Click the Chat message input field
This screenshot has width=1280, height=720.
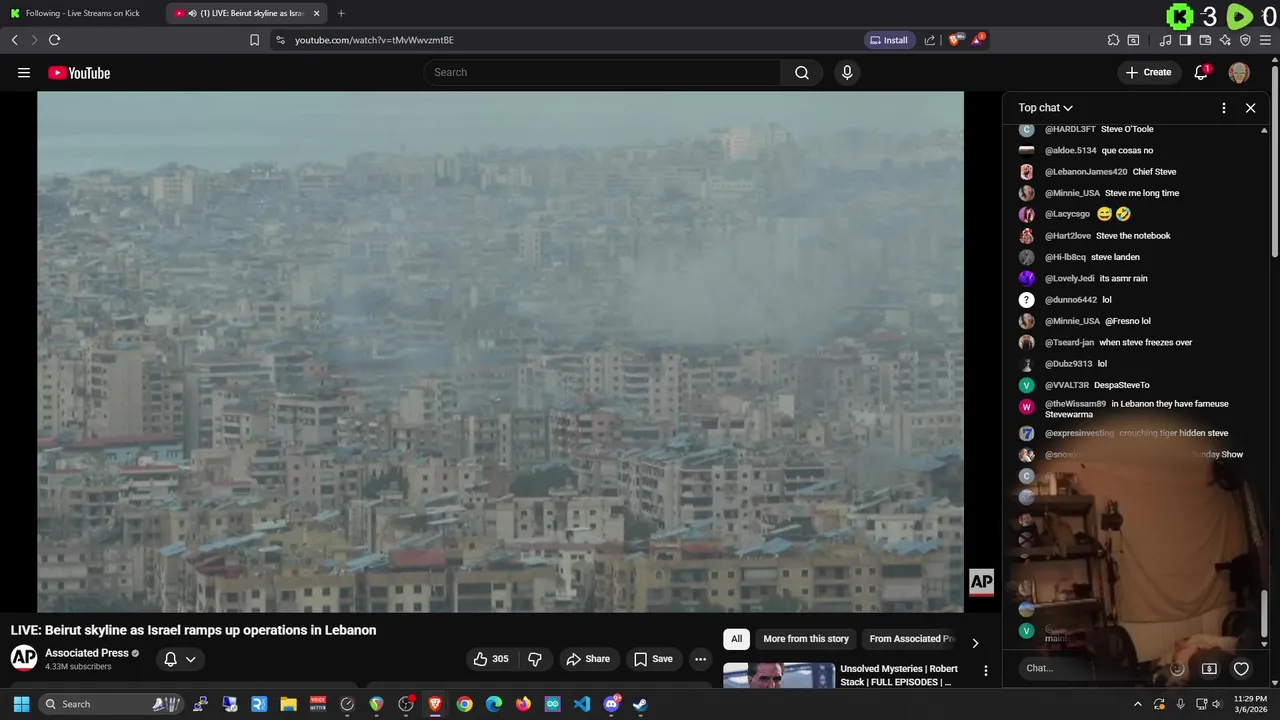[1090, 668]
